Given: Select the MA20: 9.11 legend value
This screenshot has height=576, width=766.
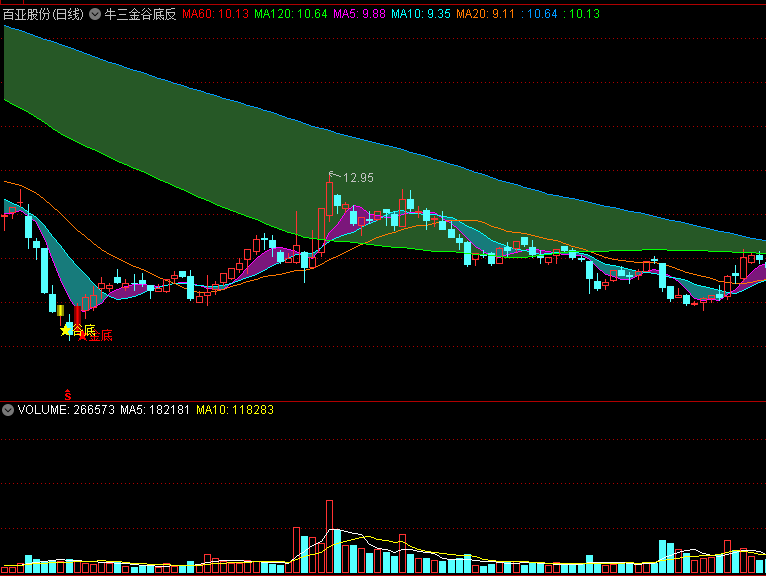Looking at the screenshot, I should coord(486,14).
